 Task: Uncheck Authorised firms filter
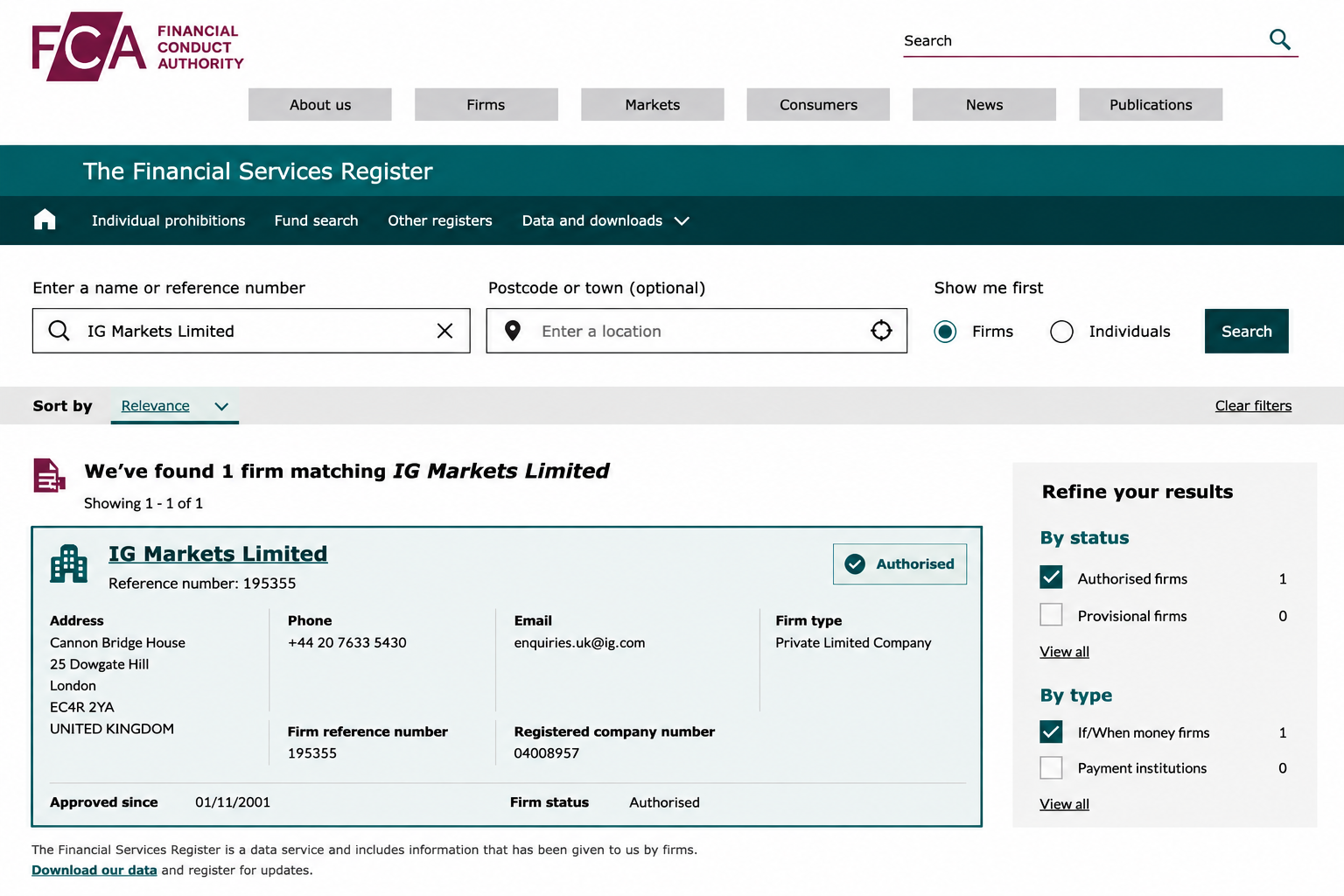tap(1051, 577)
